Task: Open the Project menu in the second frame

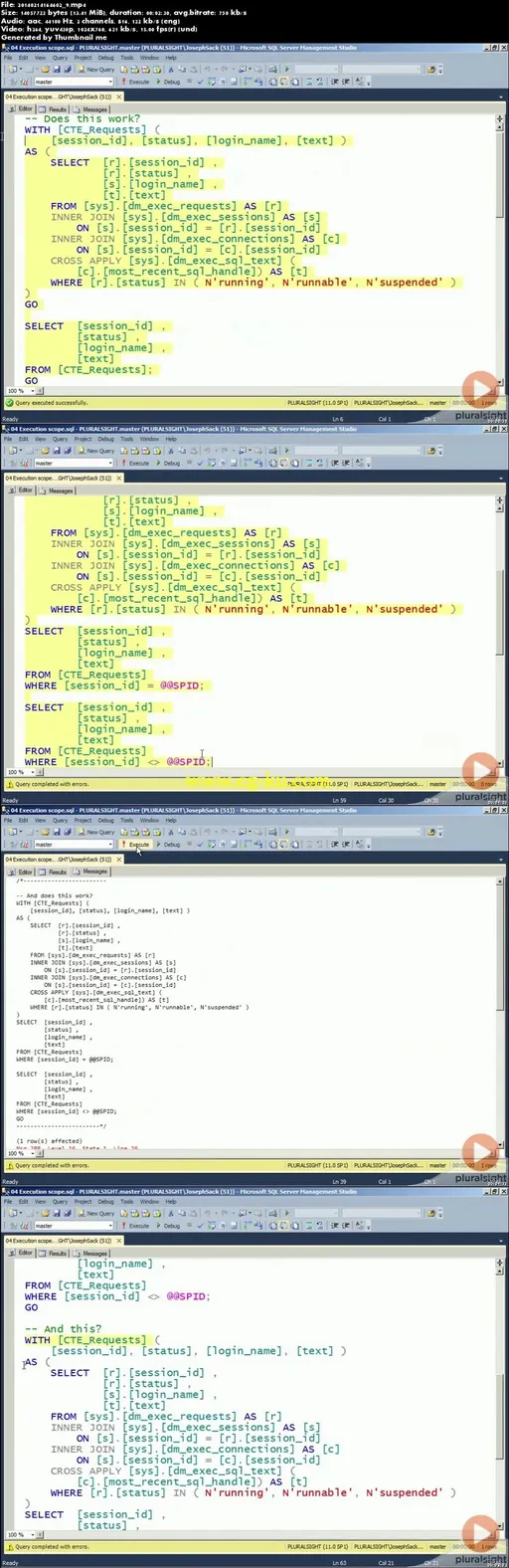Action: coord(83,439)
